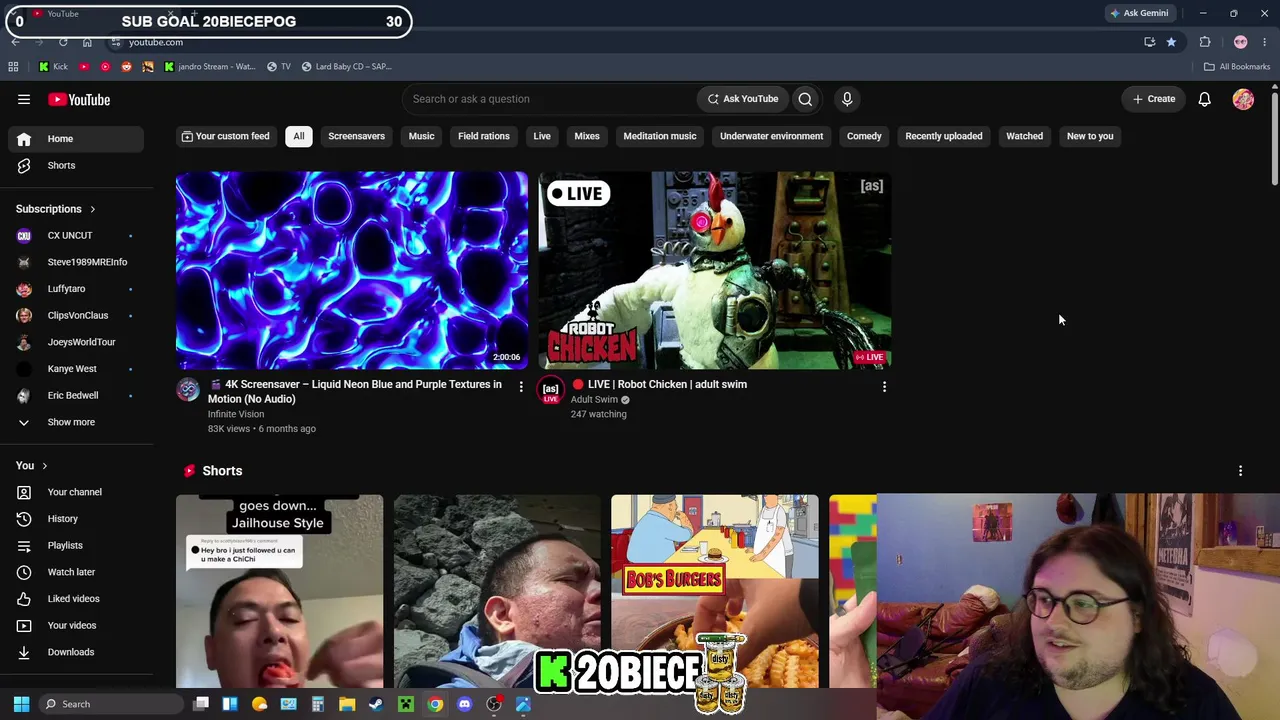Image resolution: width=1280 pixels, height=720 pixels.
Task: Open Chrome extensions puzzle icon
Action: 1205,42
